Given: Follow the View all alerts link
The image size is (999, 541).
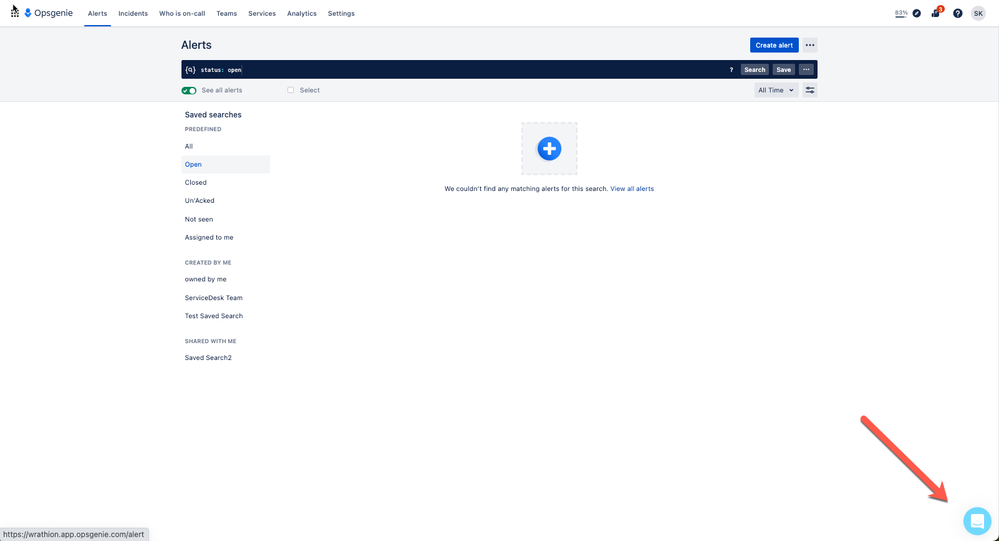Looking at the screenshot, I should [x=632, y=189].
